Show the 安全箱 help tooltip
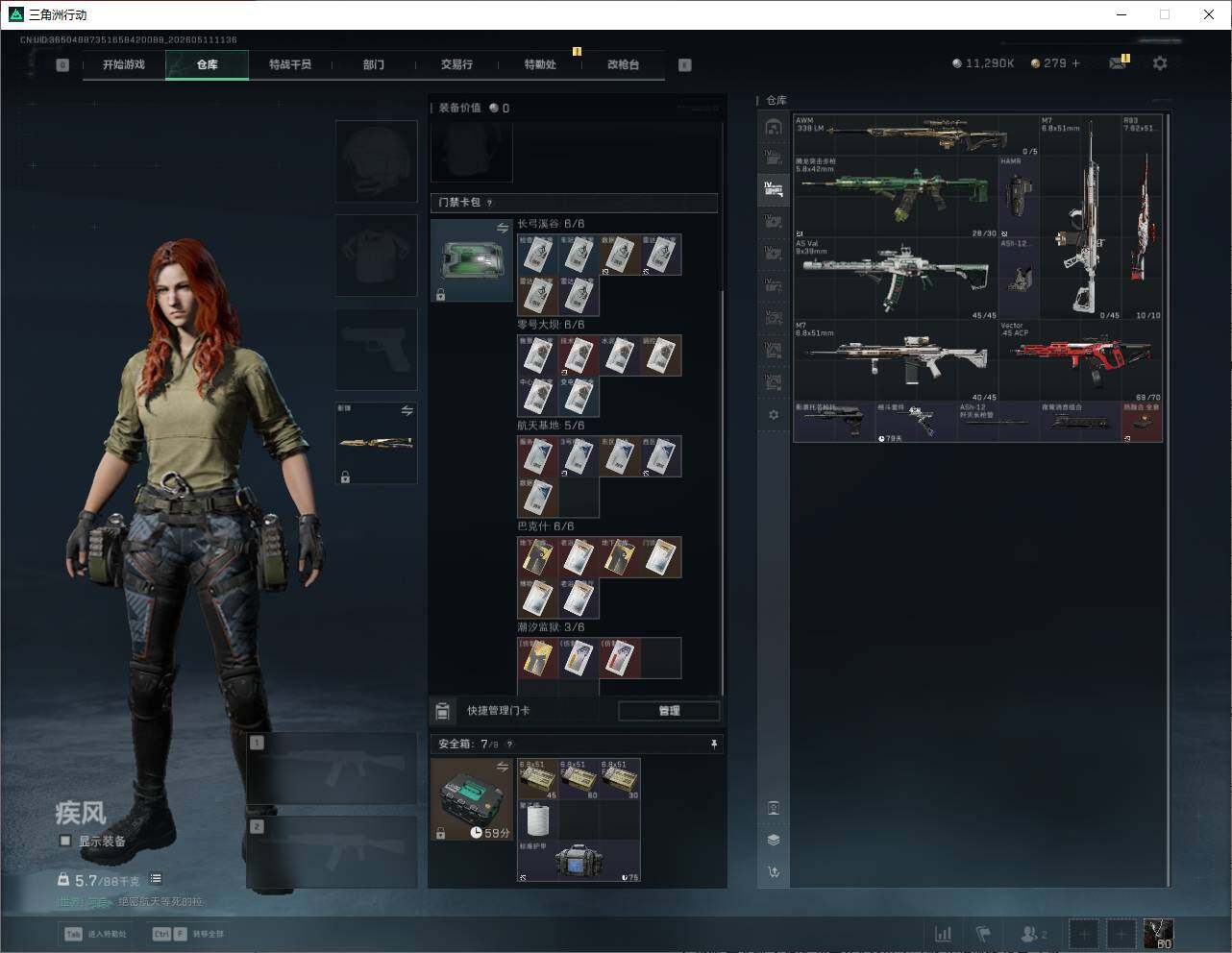 pos(509,745)
